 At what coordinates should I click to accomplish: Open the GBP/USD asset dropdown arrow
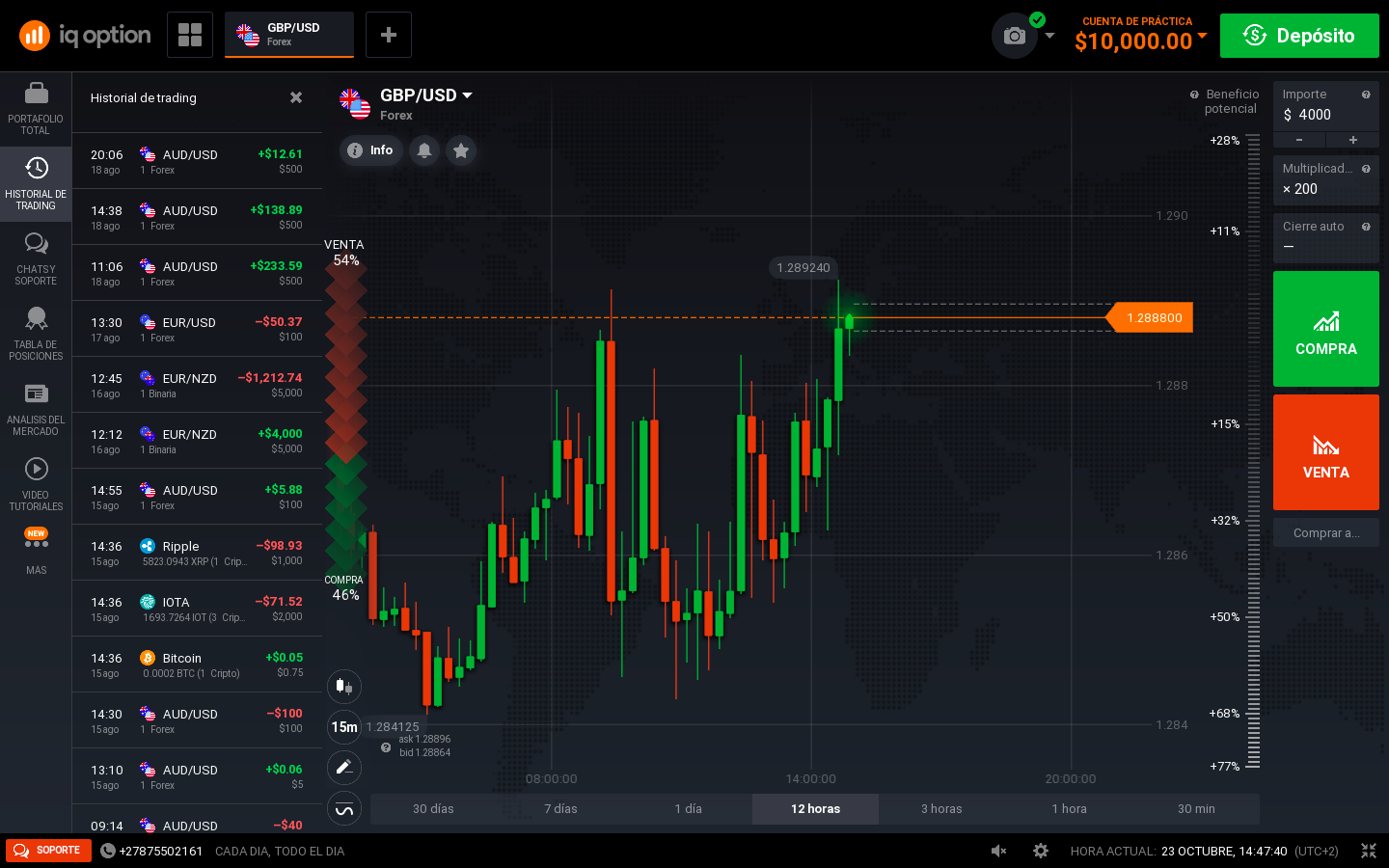click(x=468, y=95)
